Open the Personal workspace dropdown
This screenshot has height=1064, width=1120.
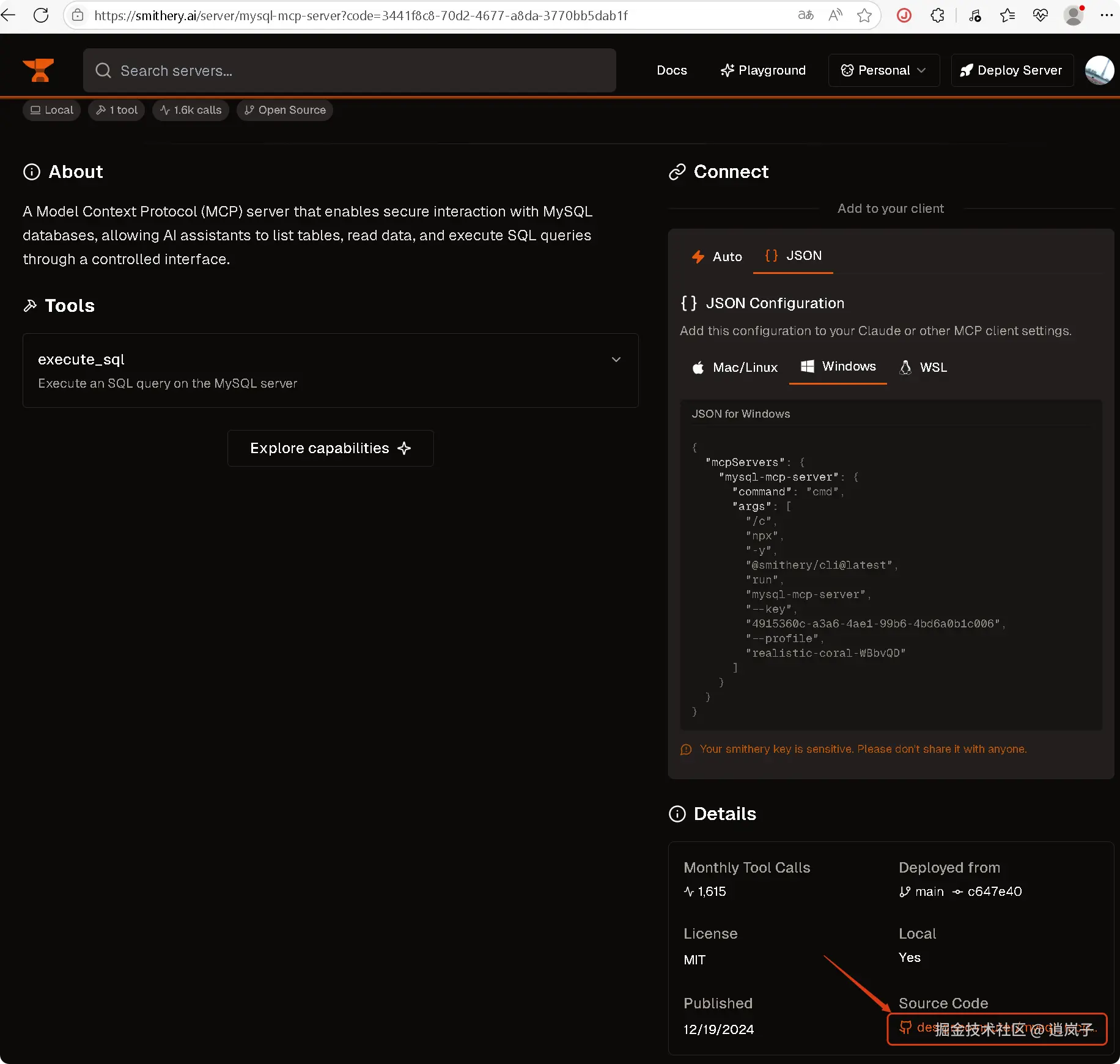[x=883, y=70]
